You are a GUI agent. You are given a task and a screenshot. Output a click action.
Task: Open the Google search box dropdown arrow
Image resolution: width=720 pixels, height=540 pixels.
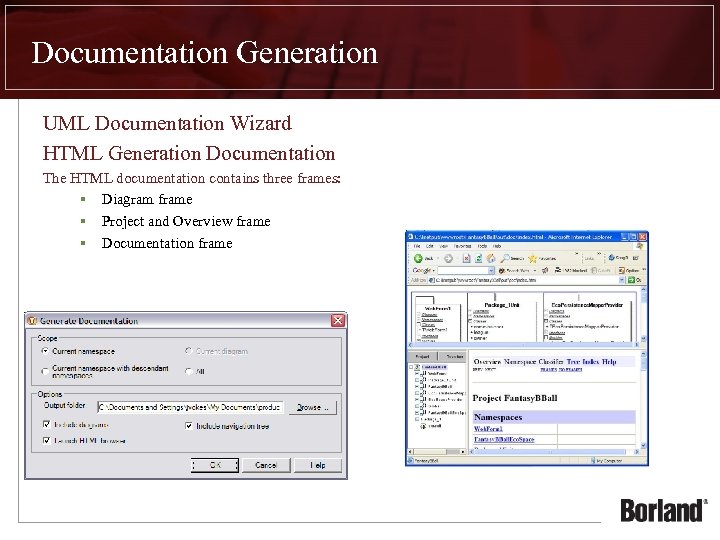491,270
